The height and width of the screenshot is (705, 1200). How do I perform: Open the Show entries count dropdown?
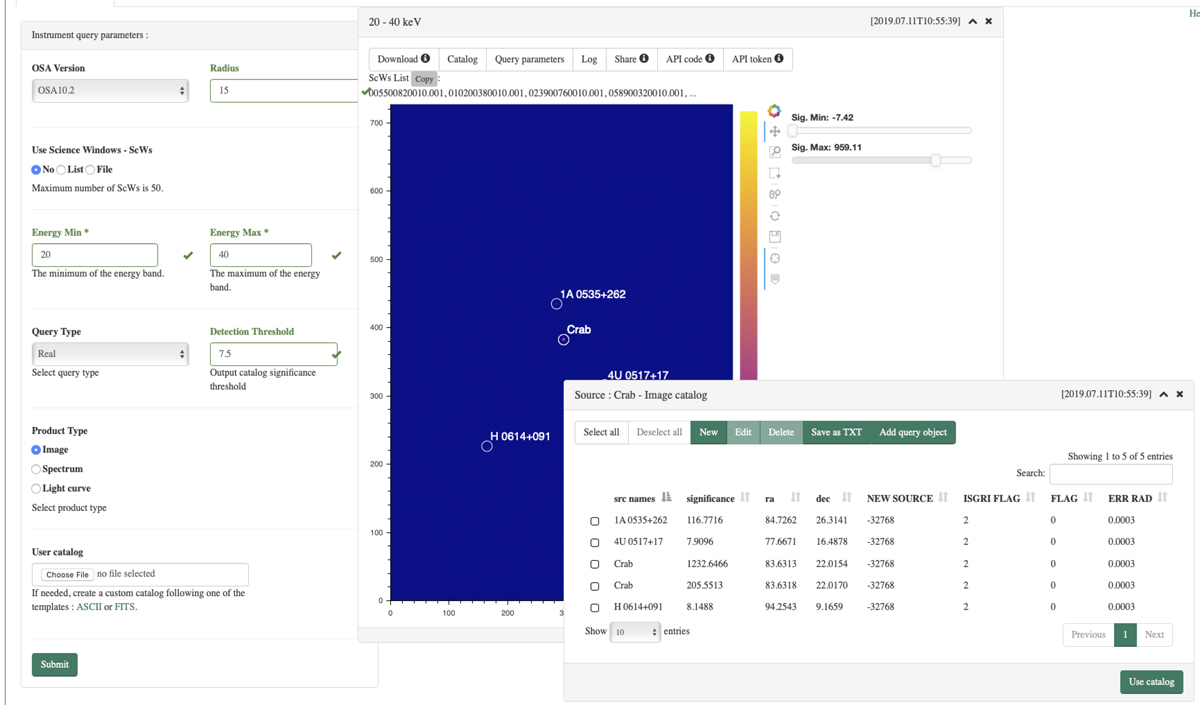coord(635,632)
